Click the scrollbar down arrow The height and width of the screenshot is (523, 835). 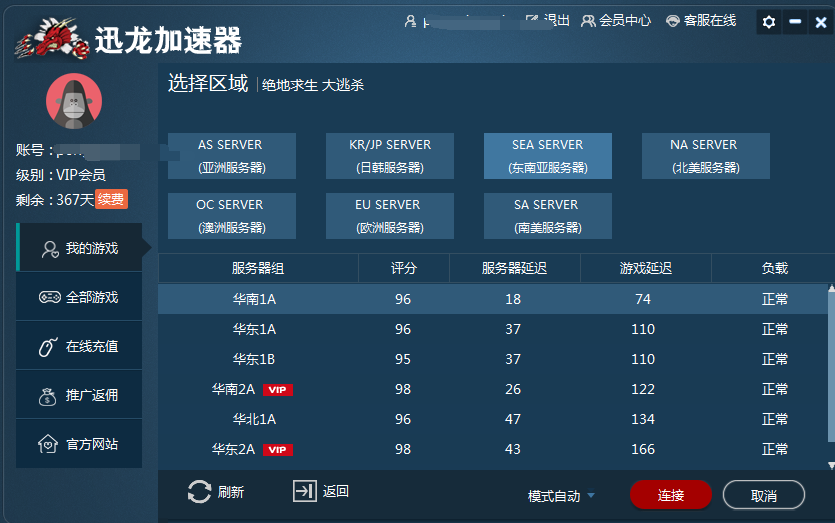tap(831, 466)
